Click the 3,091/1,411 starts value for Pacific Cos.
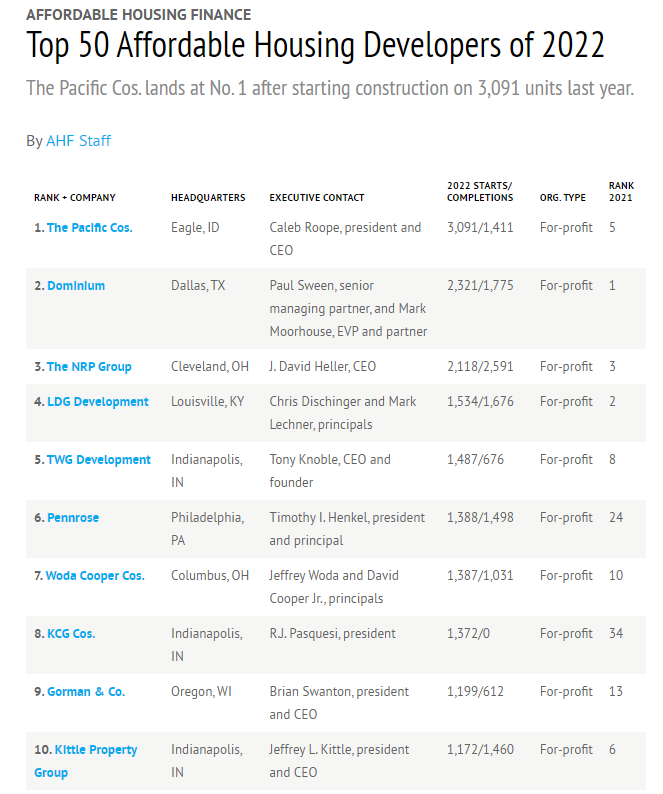Viewport: 663px width, 794px height. tap(480, 228)
